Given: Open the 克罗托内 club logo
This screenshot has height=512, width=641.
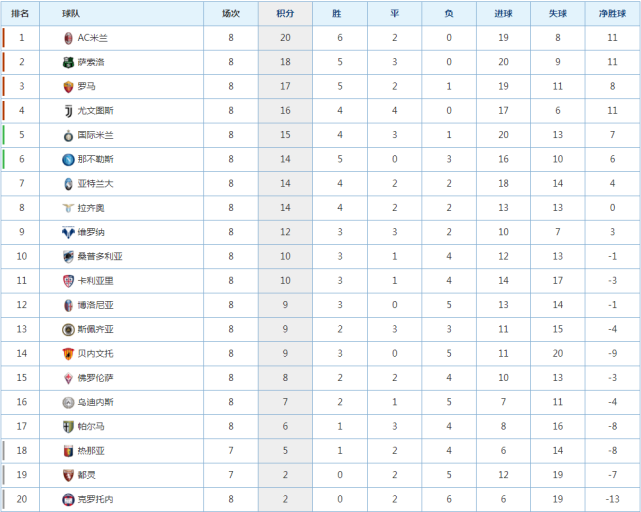Looking at the screenshot, I should (x=68, y=499).
